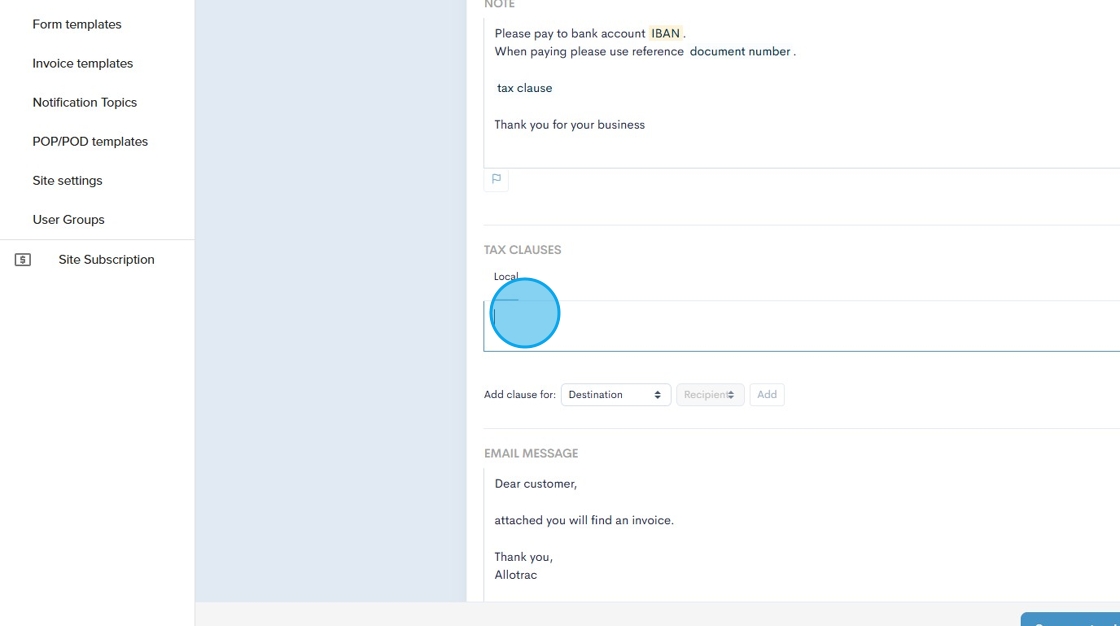Click the document number placeholder token
Viewport: 1120px width, 626px height.
point(740,52)
